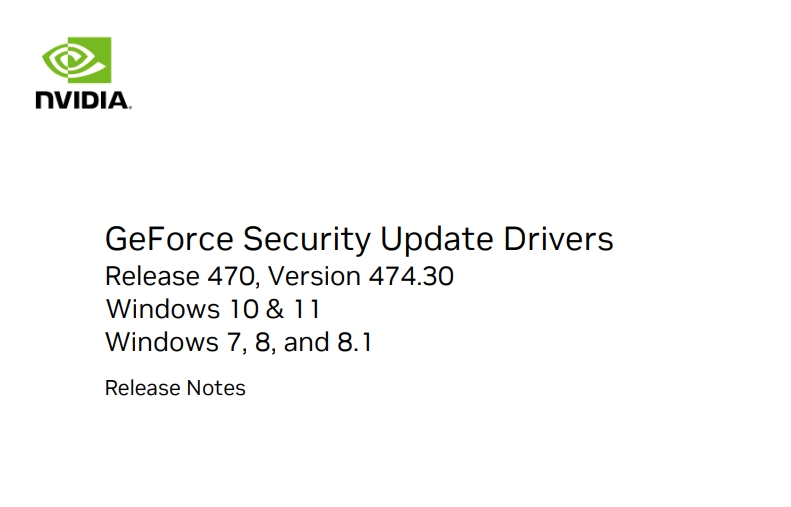Click the word Notes in subtitle
This screenshot has width=791, height=507.
click(216, 388)
